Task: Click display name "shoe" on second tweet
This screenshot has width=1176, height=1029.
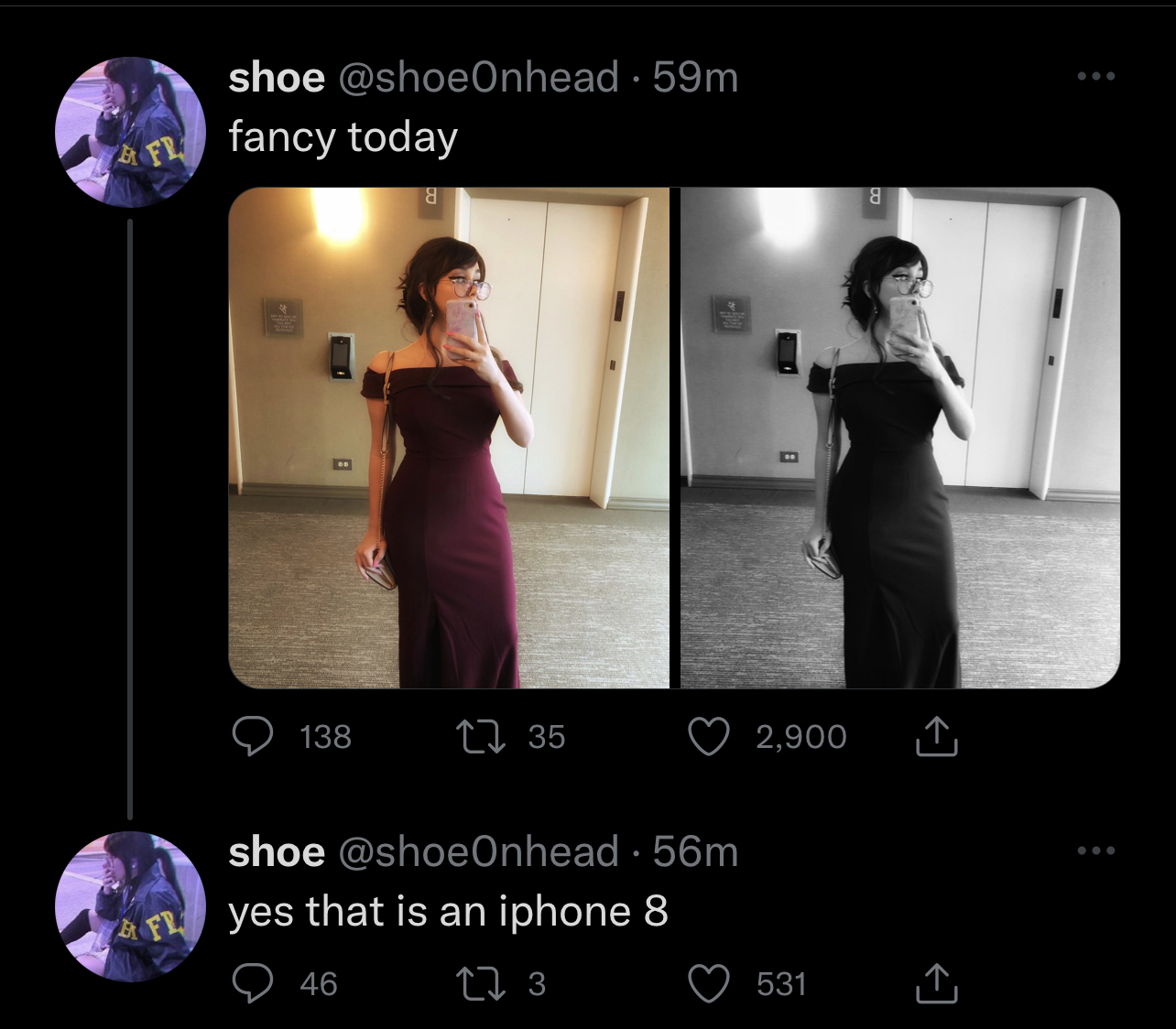Action: [x=277, y=852]
